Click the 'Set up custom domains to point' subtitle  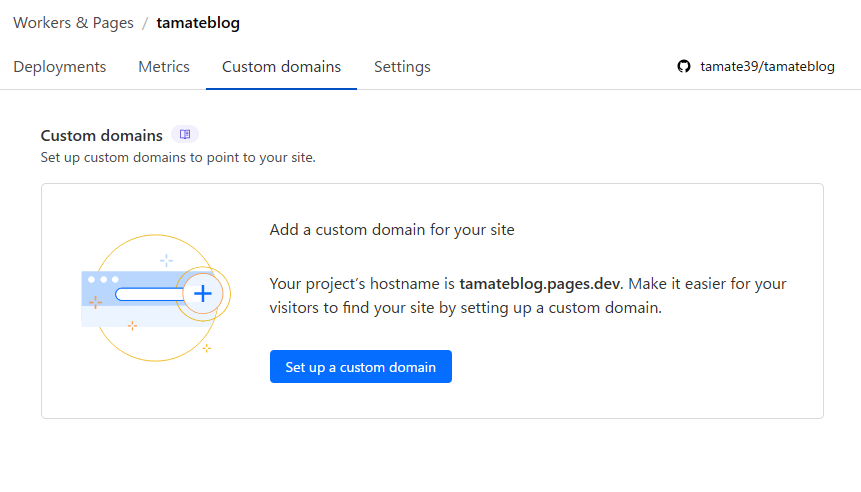pos(178,157)
